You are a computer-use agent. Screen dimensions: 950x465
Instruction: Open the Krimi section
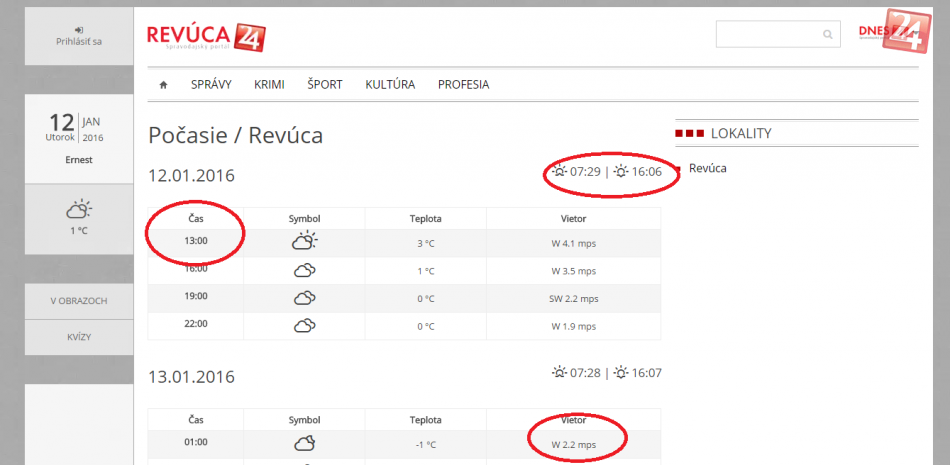(x=269, y=85)
